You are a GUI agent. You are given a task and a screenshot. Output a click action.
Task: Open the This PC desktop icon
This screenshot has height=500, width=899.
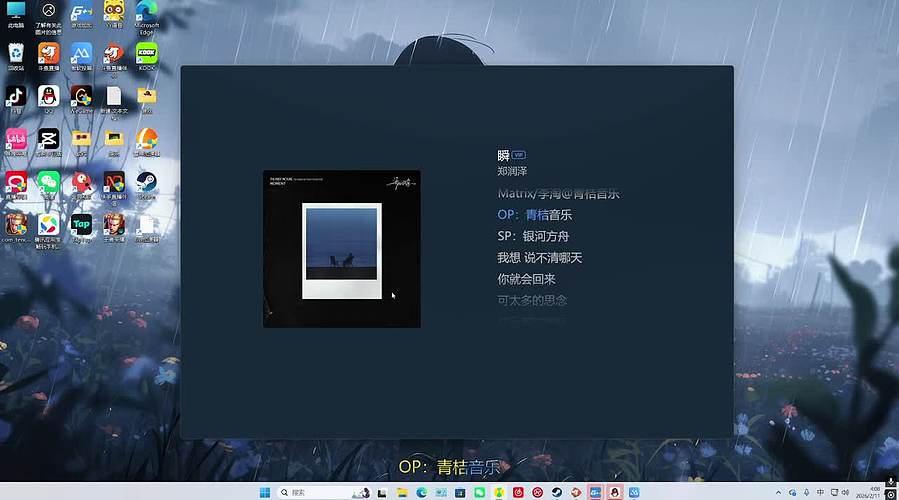pyautogui.click(x=16, y=15)
